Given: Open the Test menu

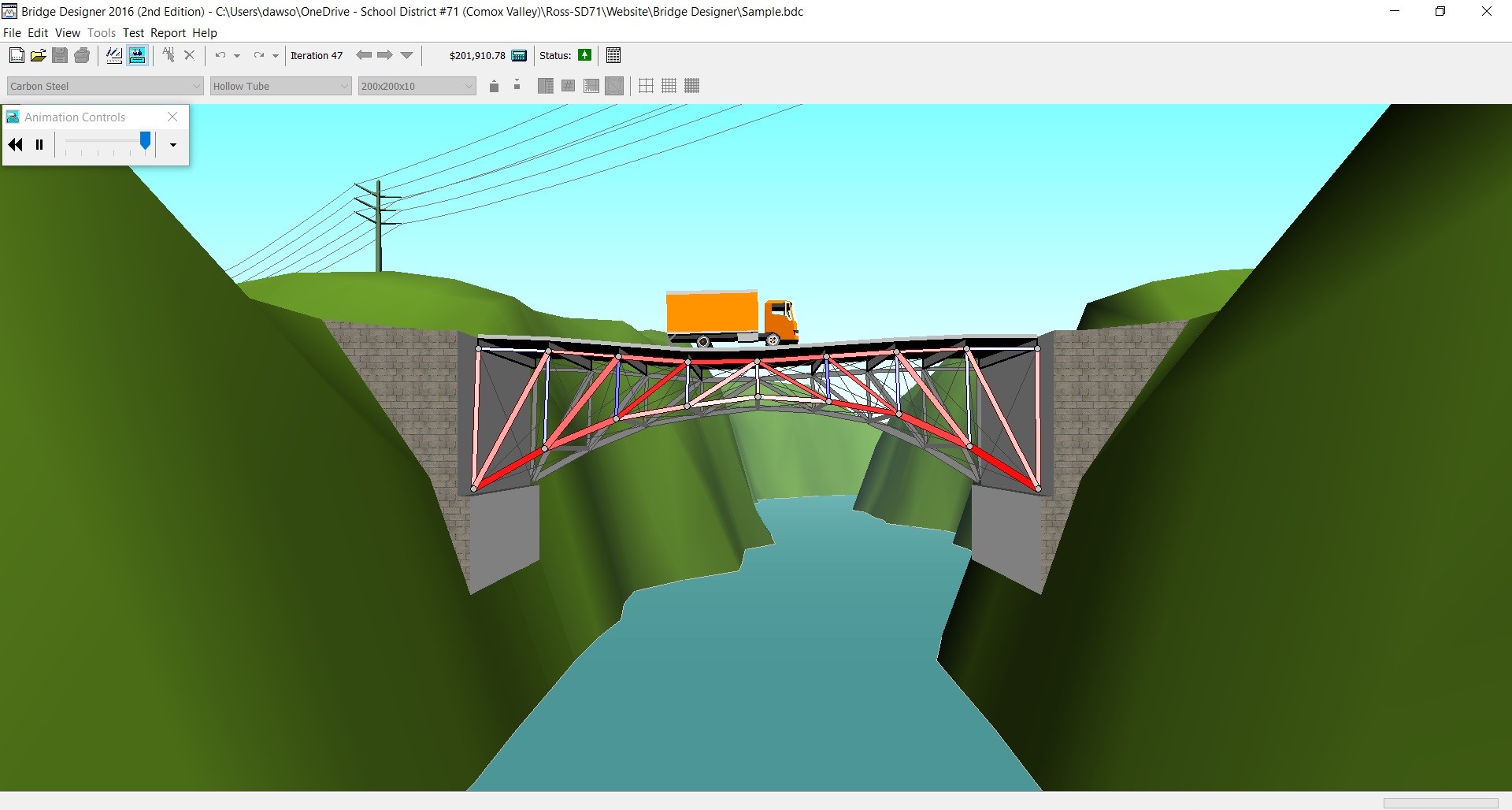Looking at the screenshot, I should tap(133, 32).
